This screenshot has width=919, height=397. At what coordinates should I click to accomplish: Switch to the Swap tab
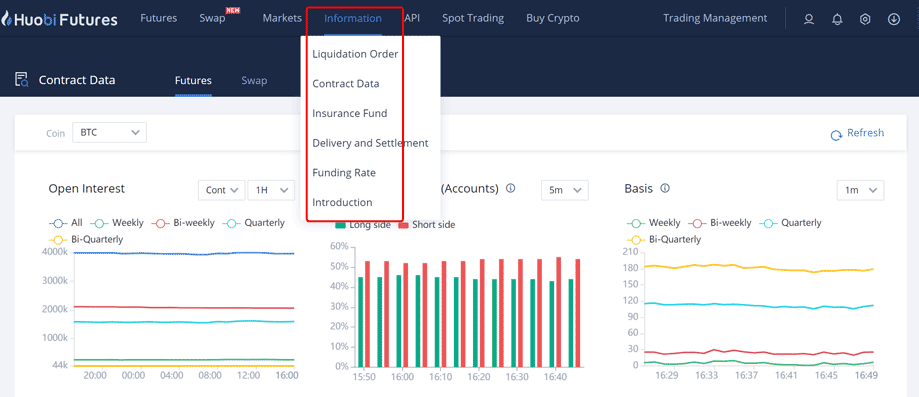click(254, 80)
